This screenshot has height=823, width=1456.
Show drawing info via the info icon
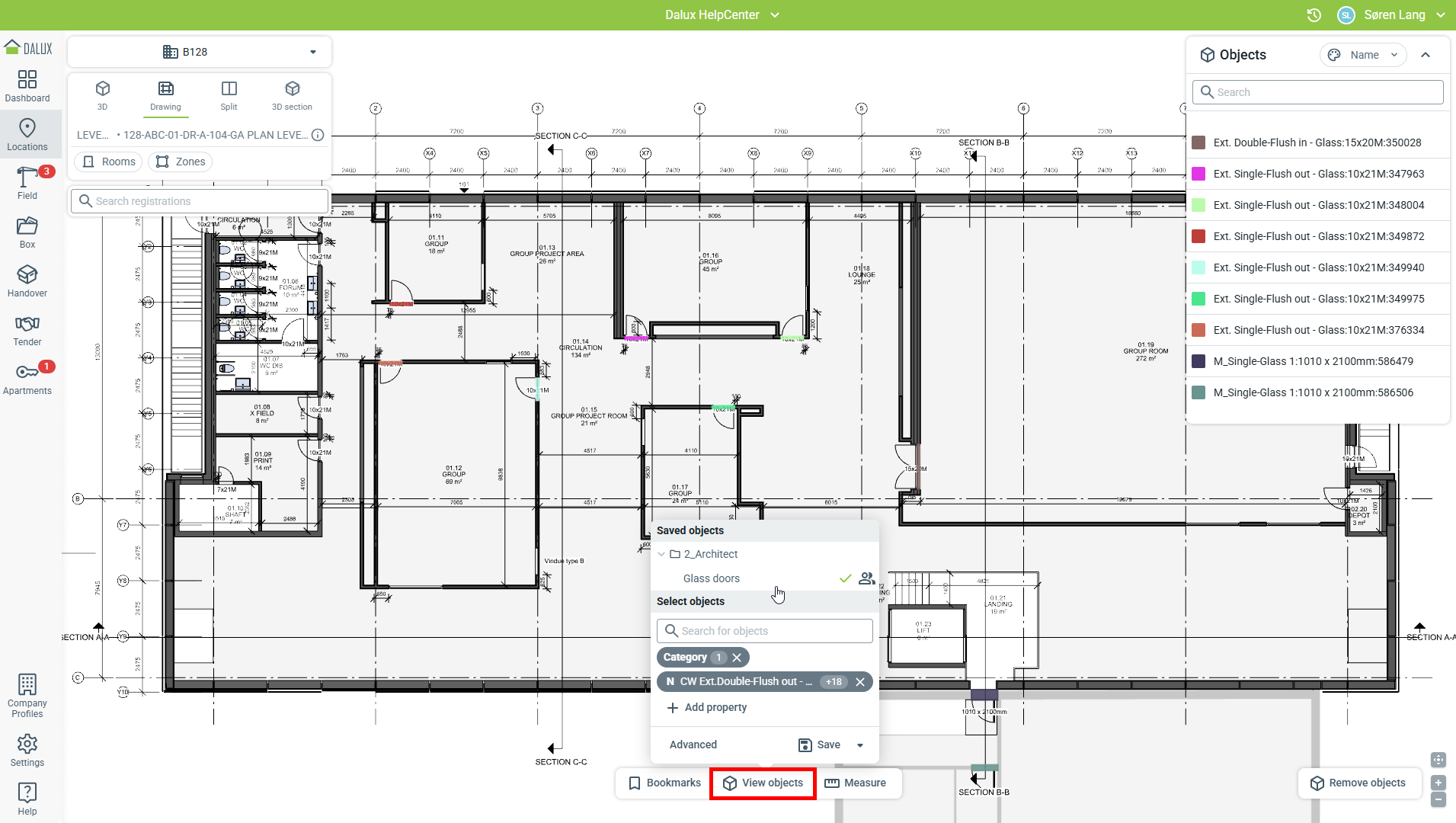(x=318, y=135)
